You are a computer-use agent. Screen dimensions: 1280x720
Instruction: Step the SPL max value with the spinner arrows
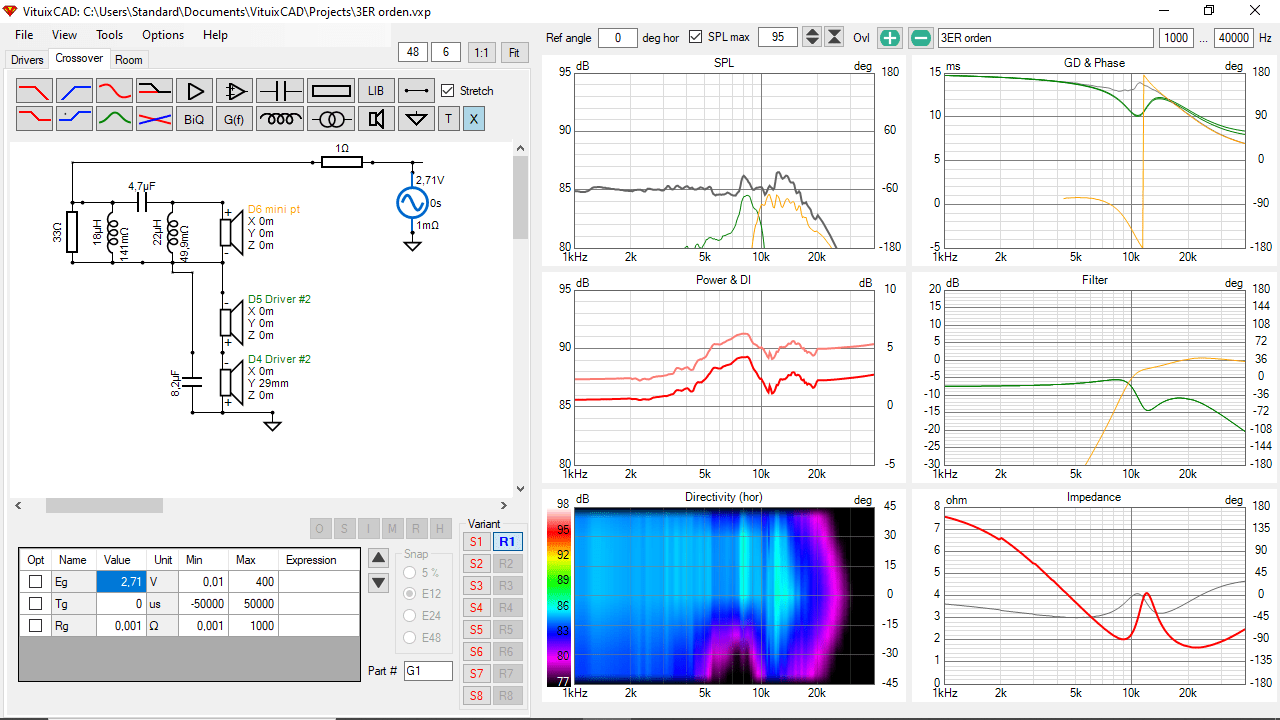[x=812, y=38]
